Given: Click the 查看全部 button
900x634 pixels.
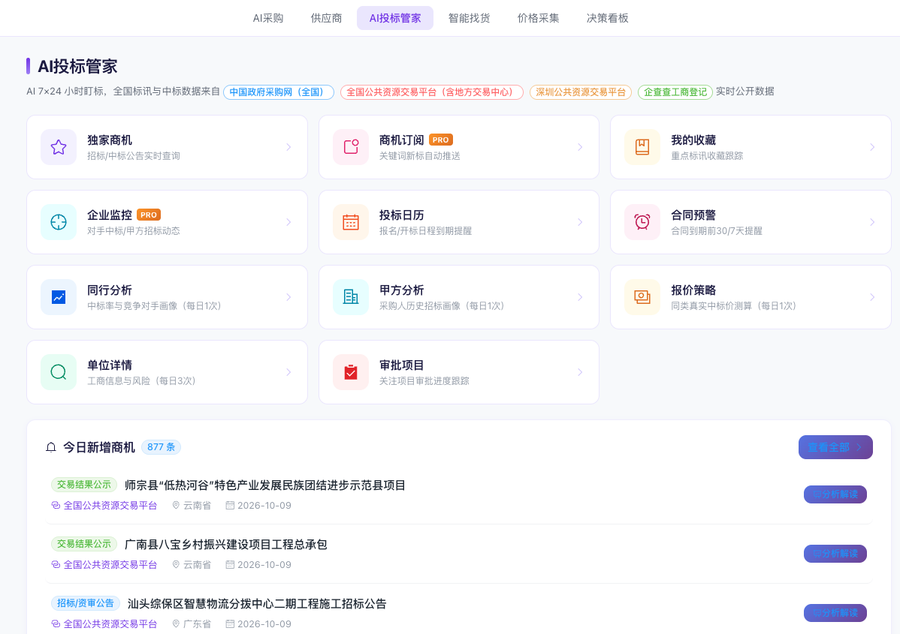Looking at the screenshot, I should click(x=836, y=448).
